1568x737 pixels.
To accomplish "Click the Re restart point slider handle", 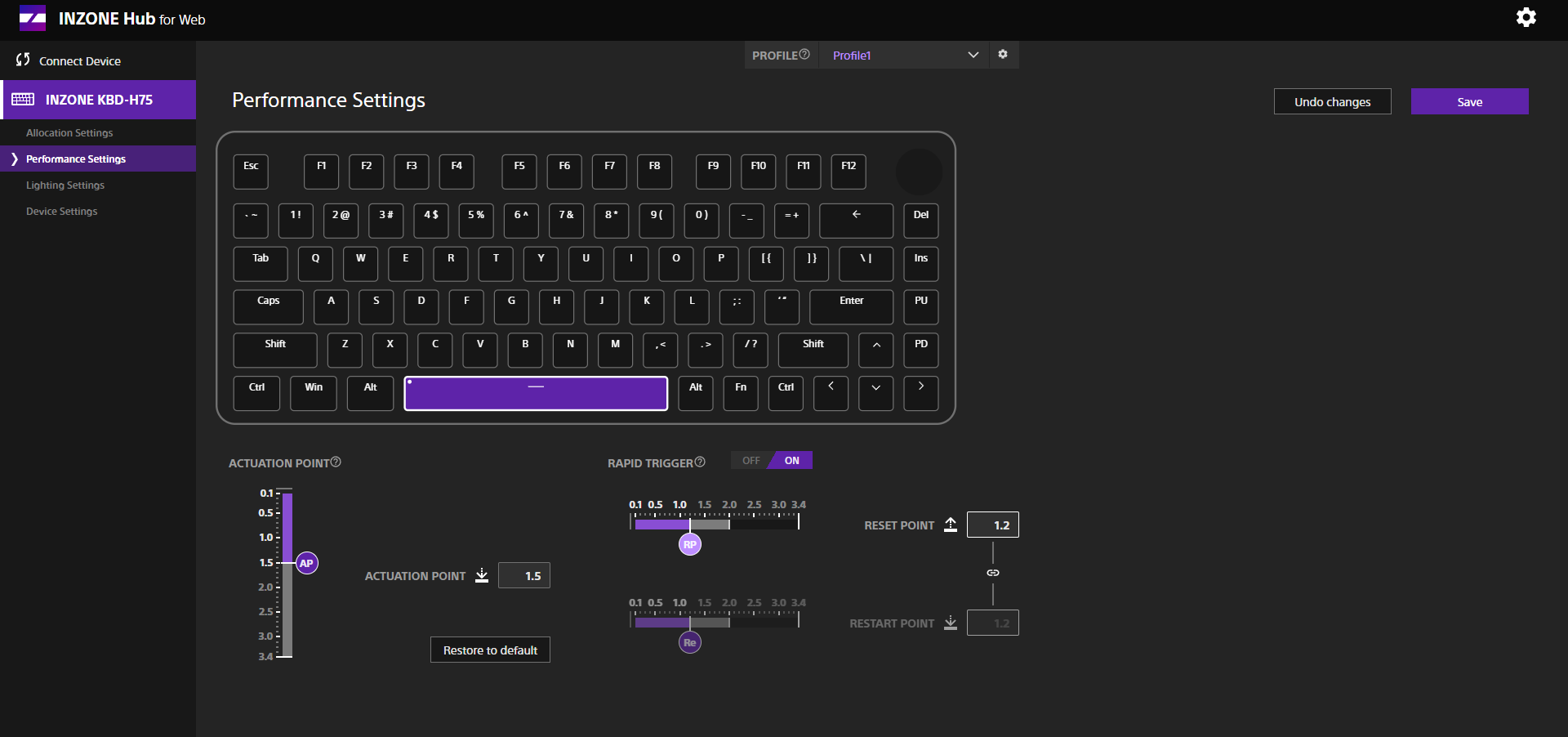I will point(690,642).
